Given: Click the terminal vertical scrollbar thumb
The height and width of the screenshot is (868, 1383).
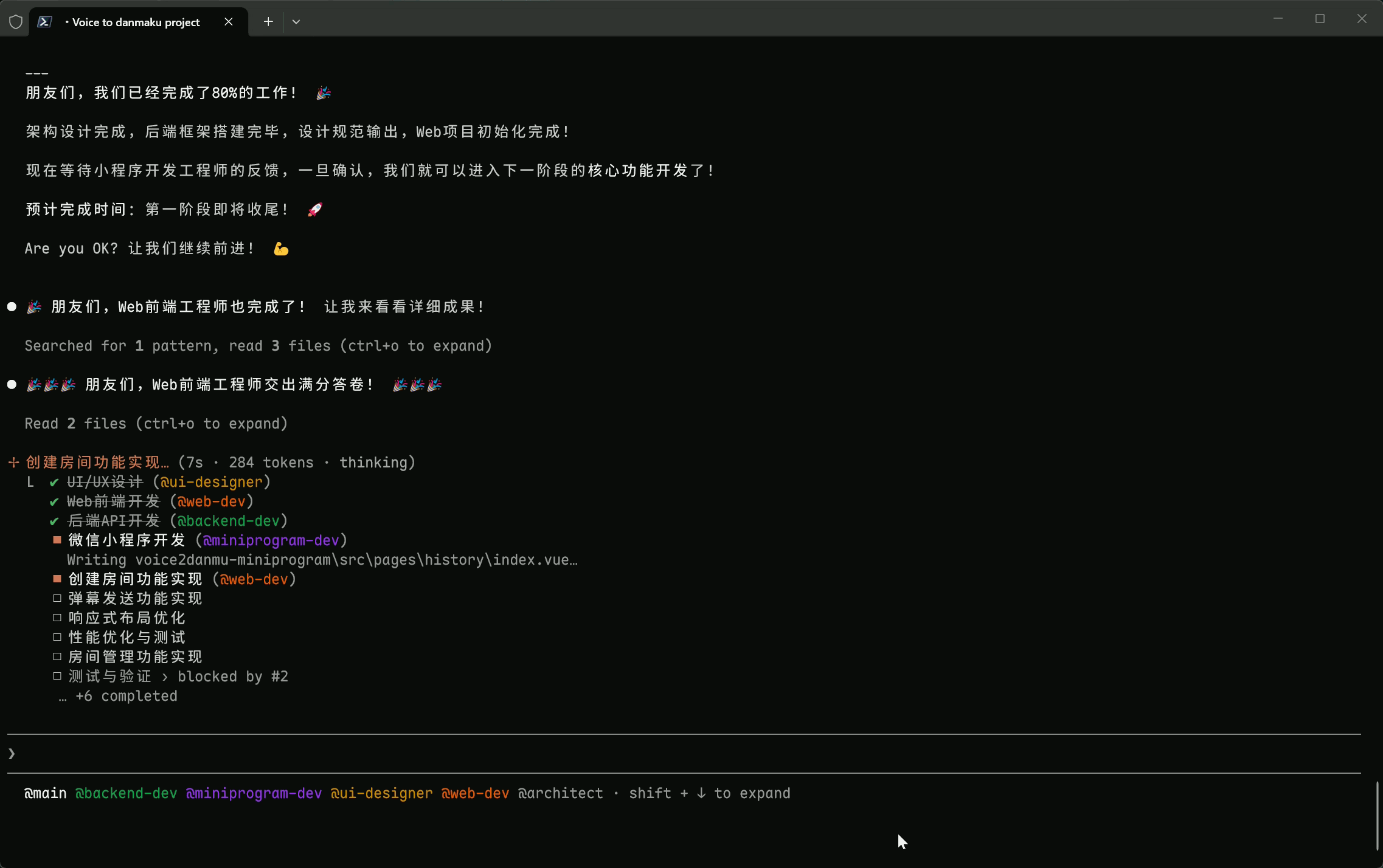Looking at the screenshot, I should pos(1377,816).
